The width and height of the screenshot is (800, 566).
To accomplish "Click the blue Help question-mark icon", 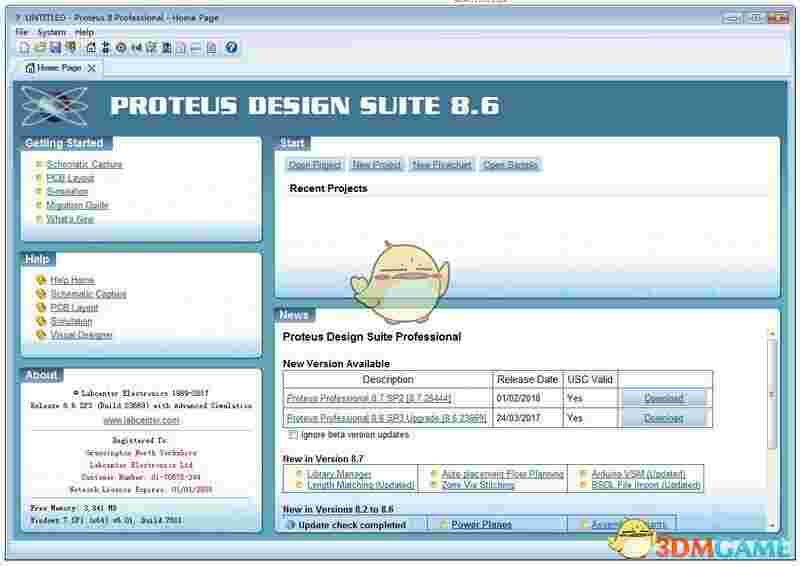I will pyautogui.click(x=231, y=47).
